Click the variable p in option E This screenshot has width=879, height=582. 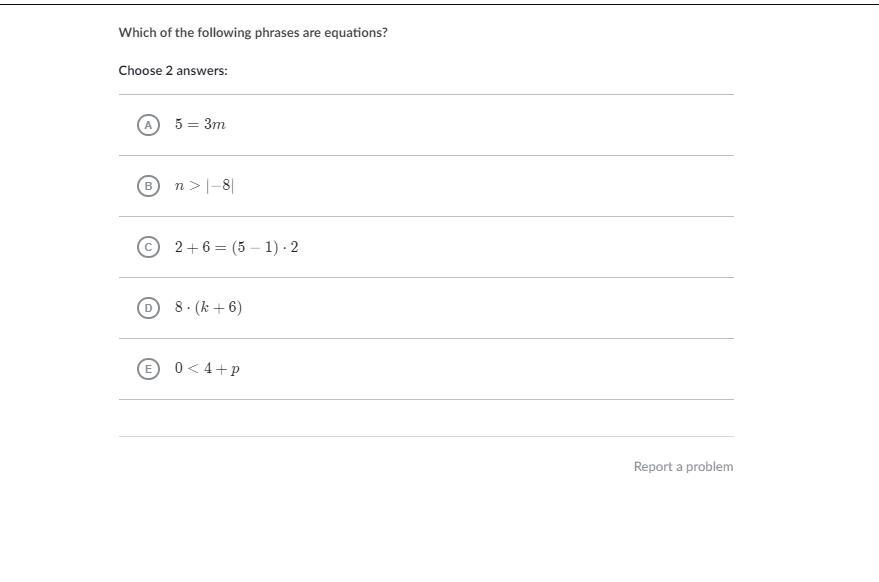coord(235,370)
